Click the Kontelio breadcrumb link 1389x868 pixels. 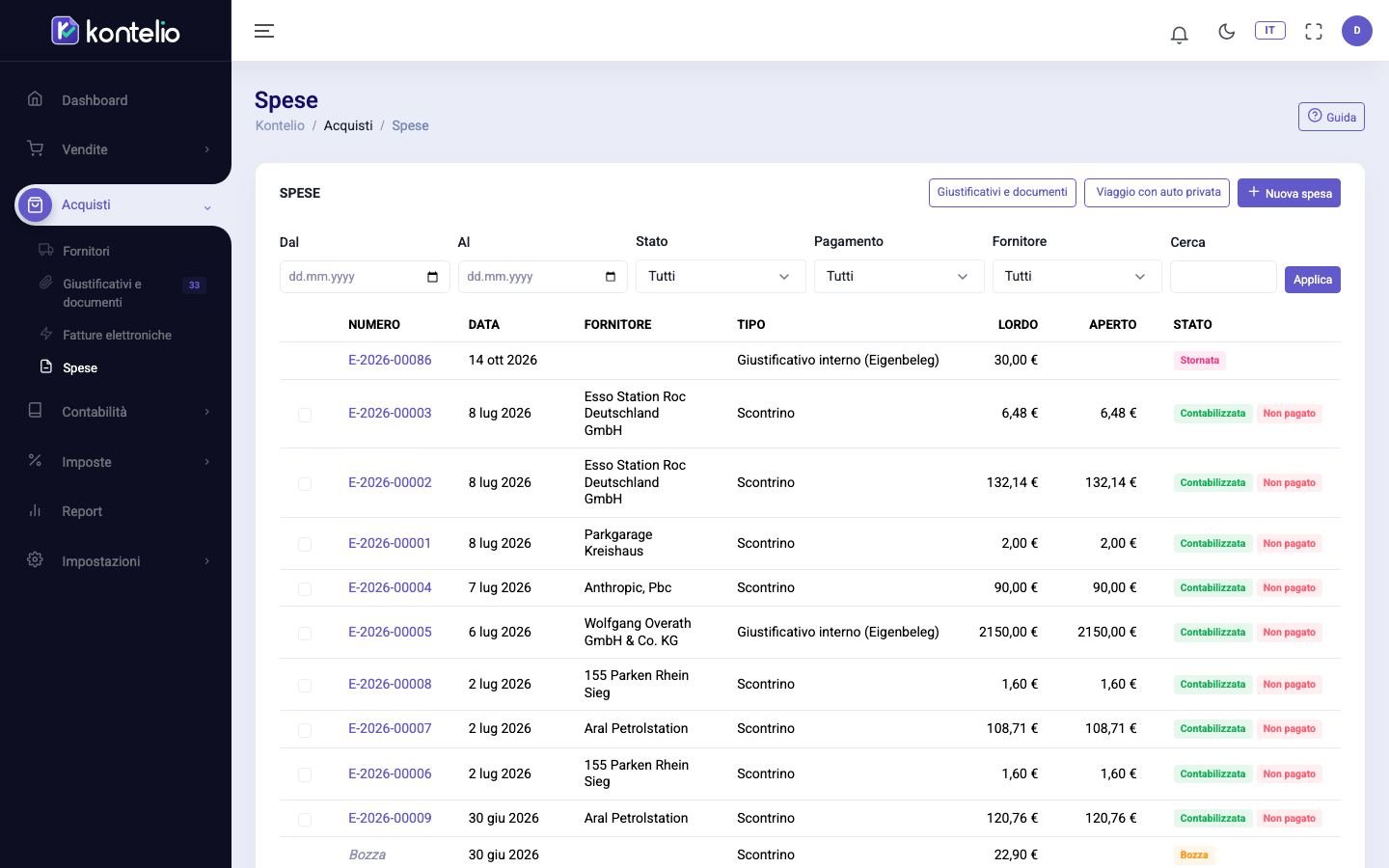coord(280,125)
